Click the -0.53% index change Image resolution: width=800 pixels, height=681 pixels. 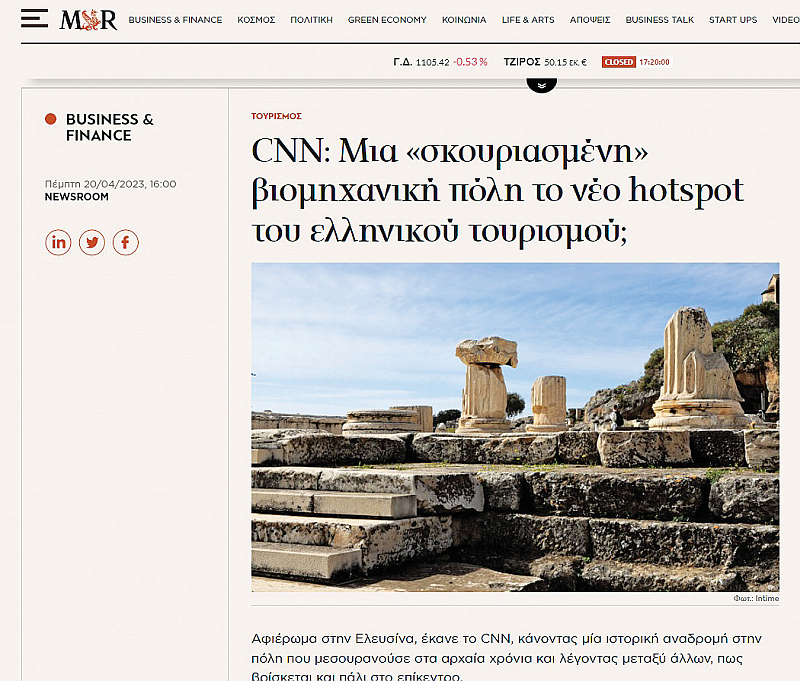click(x=470, y=62)
